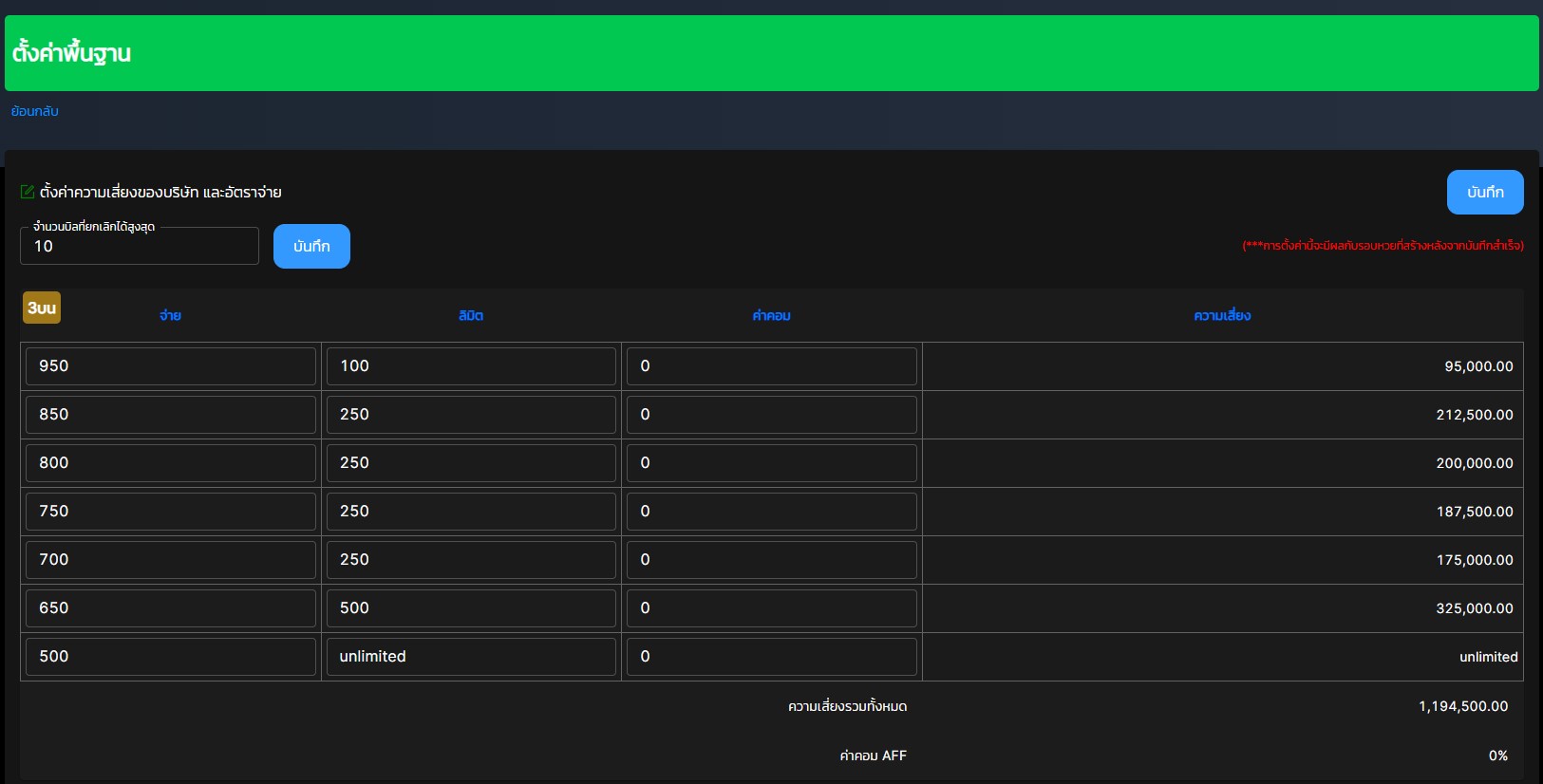This screenshot has width=1543, height=784.
Task: Click the limit field in the 750 row
Action: point(471,512)
